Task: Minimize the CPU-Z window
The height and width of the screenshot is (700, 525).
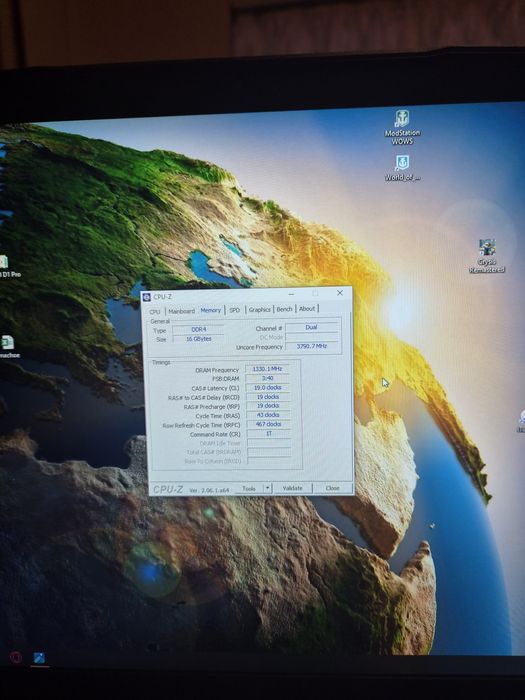Action: (292, 294)
